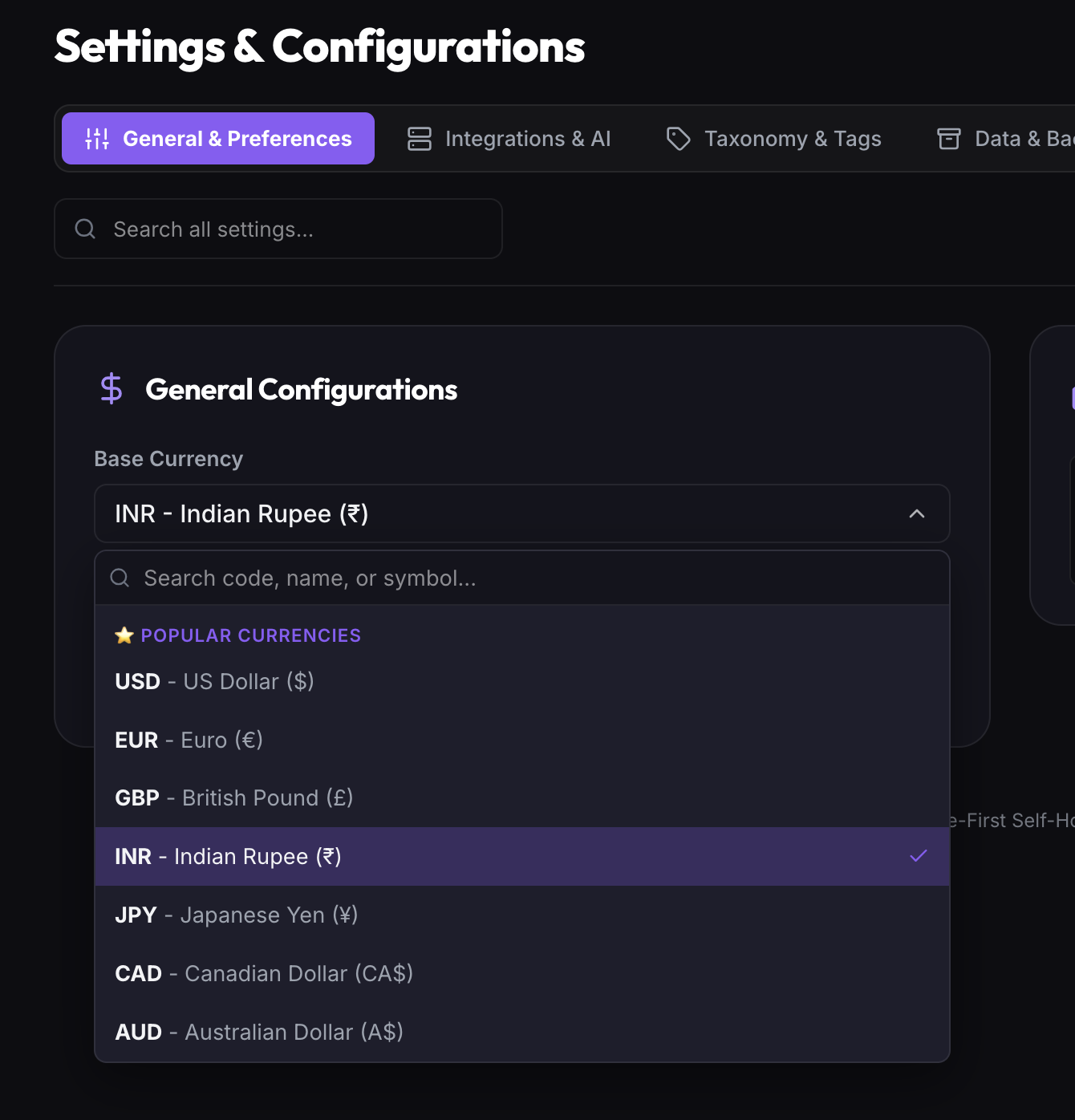Click the magnifier icon in settings search

(x=85, y=229)
